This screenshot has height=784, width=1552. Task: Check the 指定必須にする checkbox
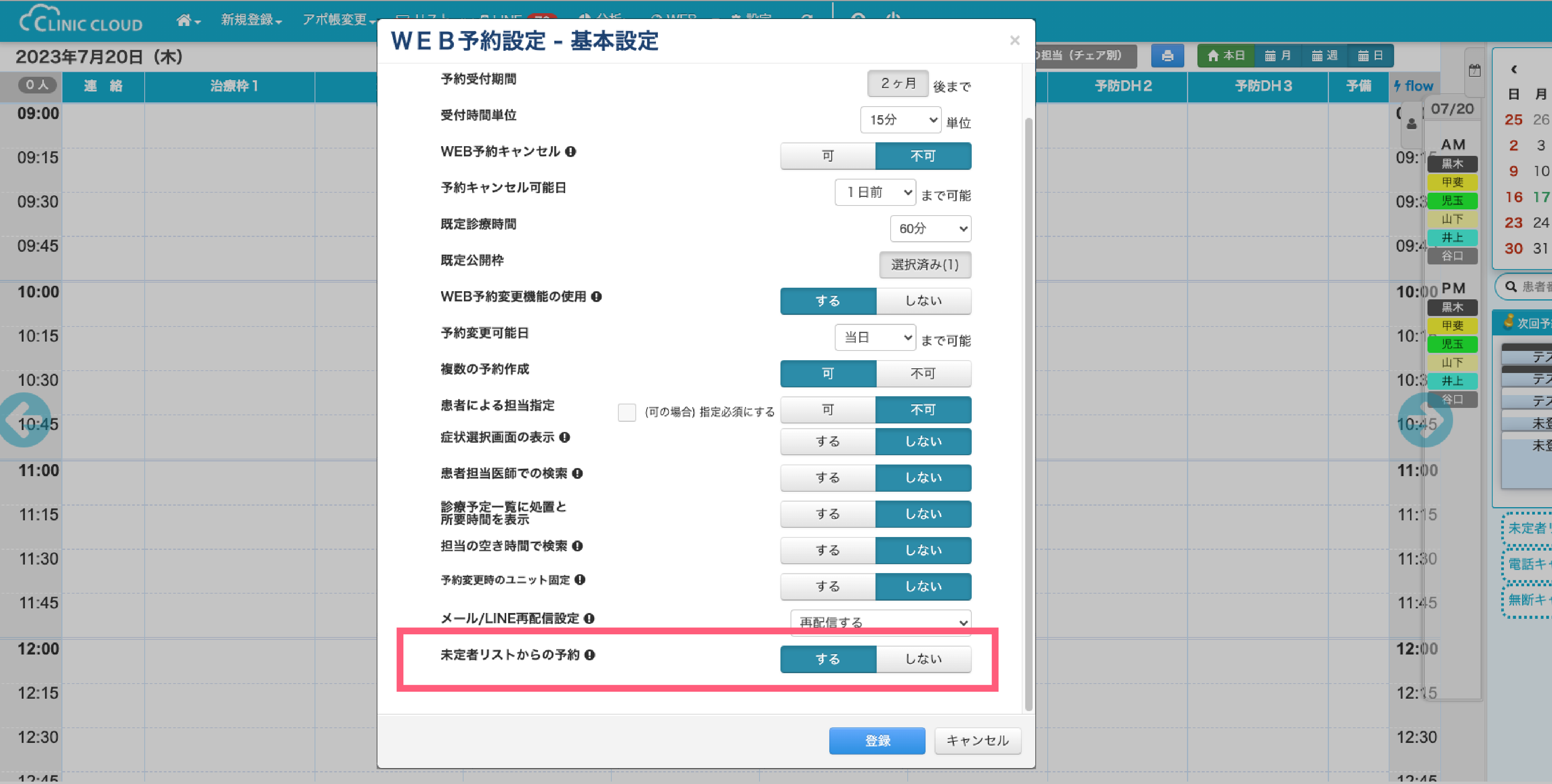626,413
